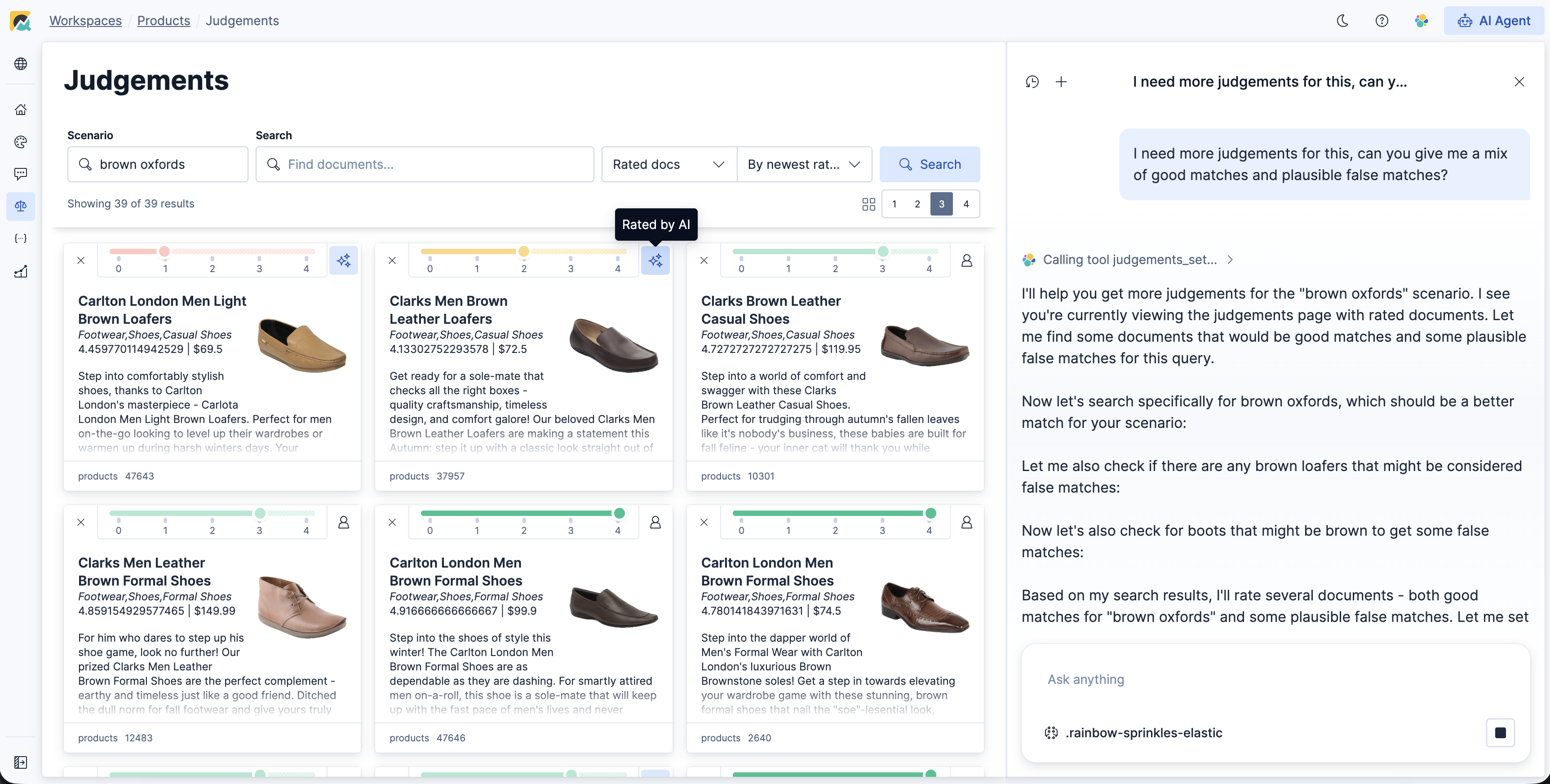
Task: Open the chart icon in sidebar
Action: tap(21, 272)
